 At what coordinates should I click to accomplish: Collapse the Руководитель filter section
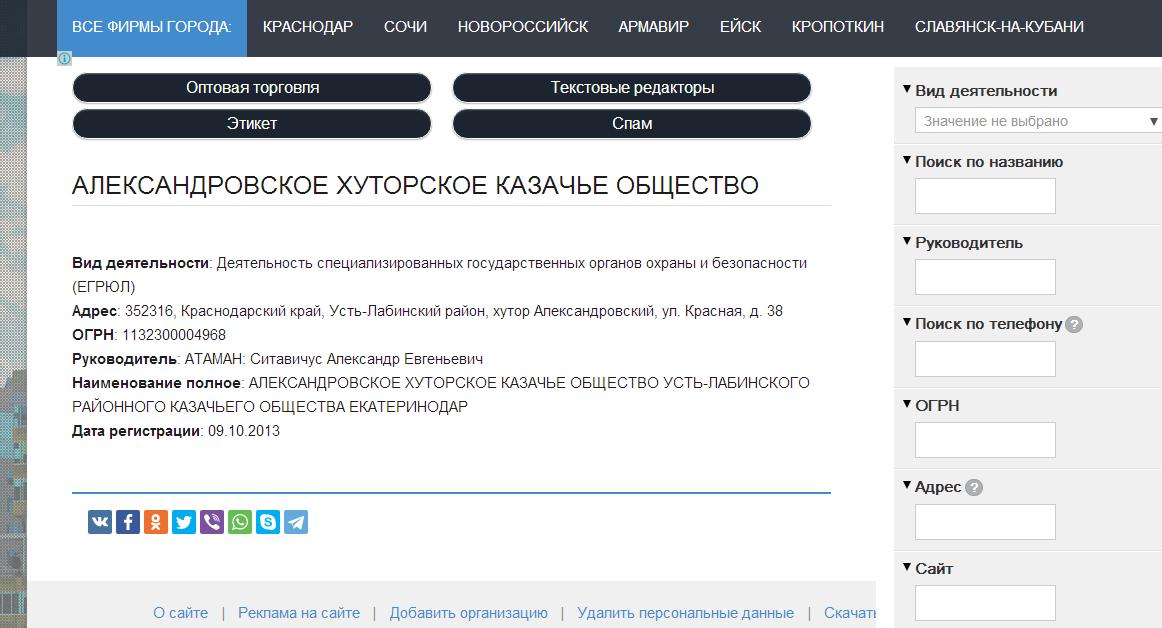(906, 241)
